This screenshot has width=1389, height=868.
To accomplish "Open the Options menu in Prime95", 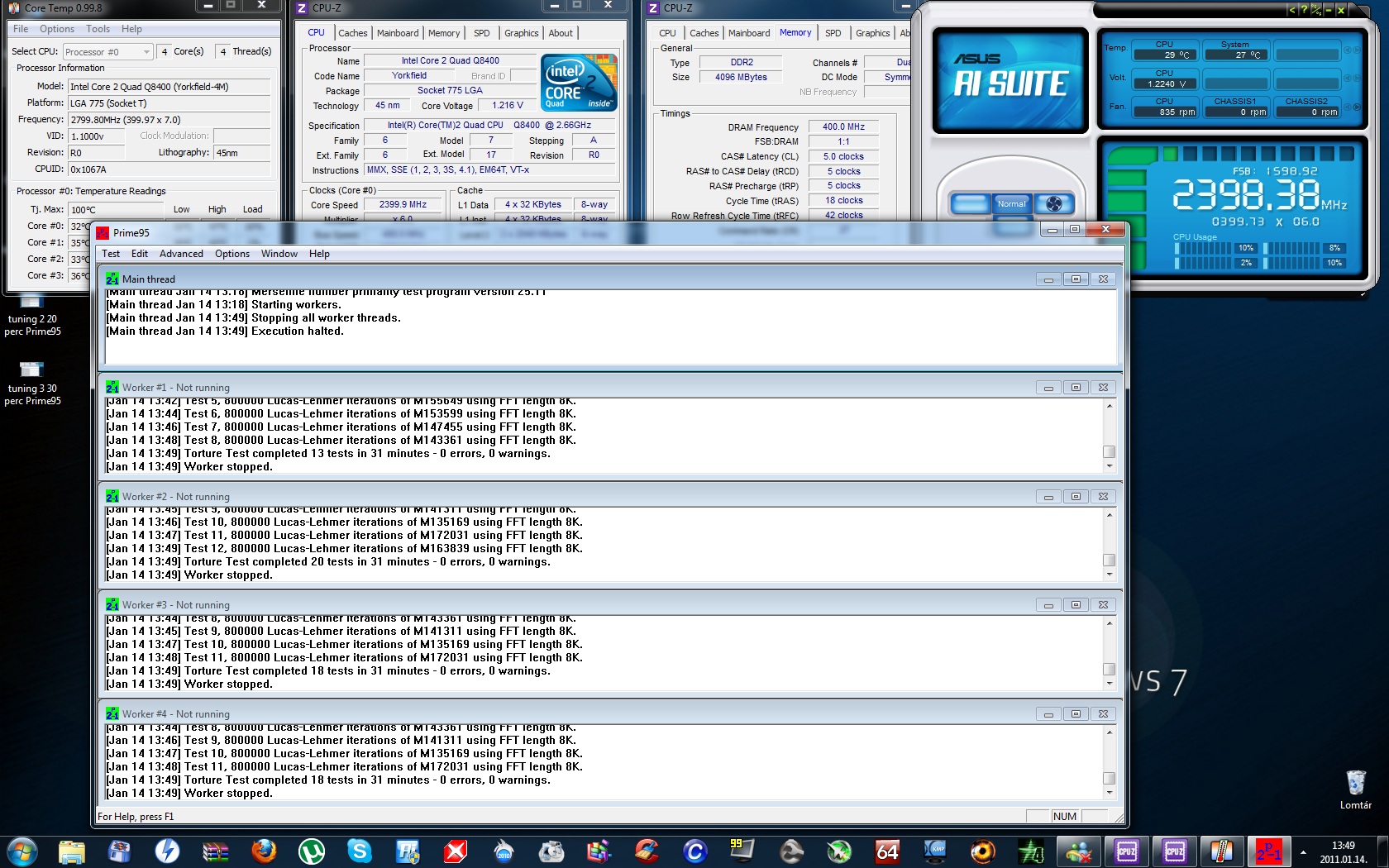I will (232, 254).
